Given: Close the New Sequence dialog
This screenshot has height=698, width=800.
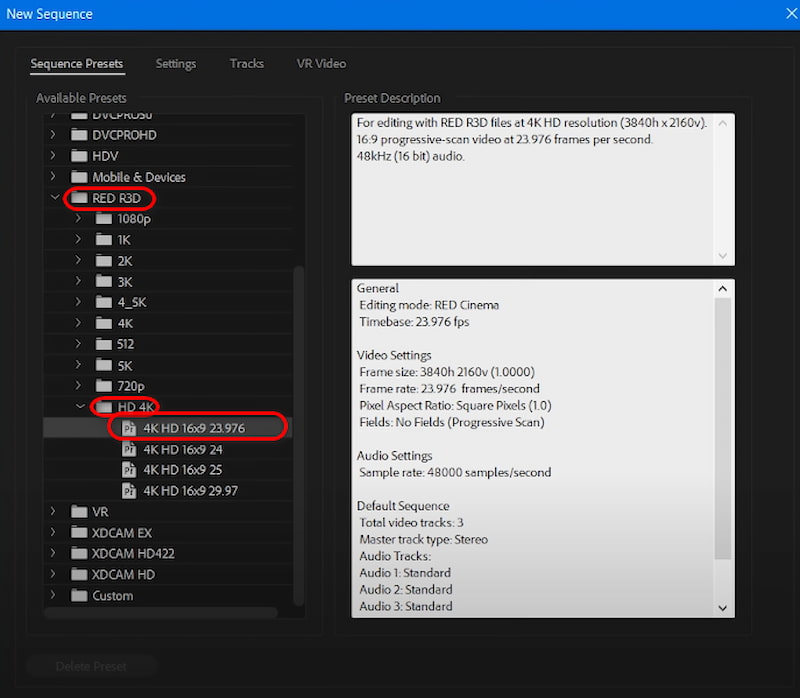Looking at the screenshot, I should 791,14.
